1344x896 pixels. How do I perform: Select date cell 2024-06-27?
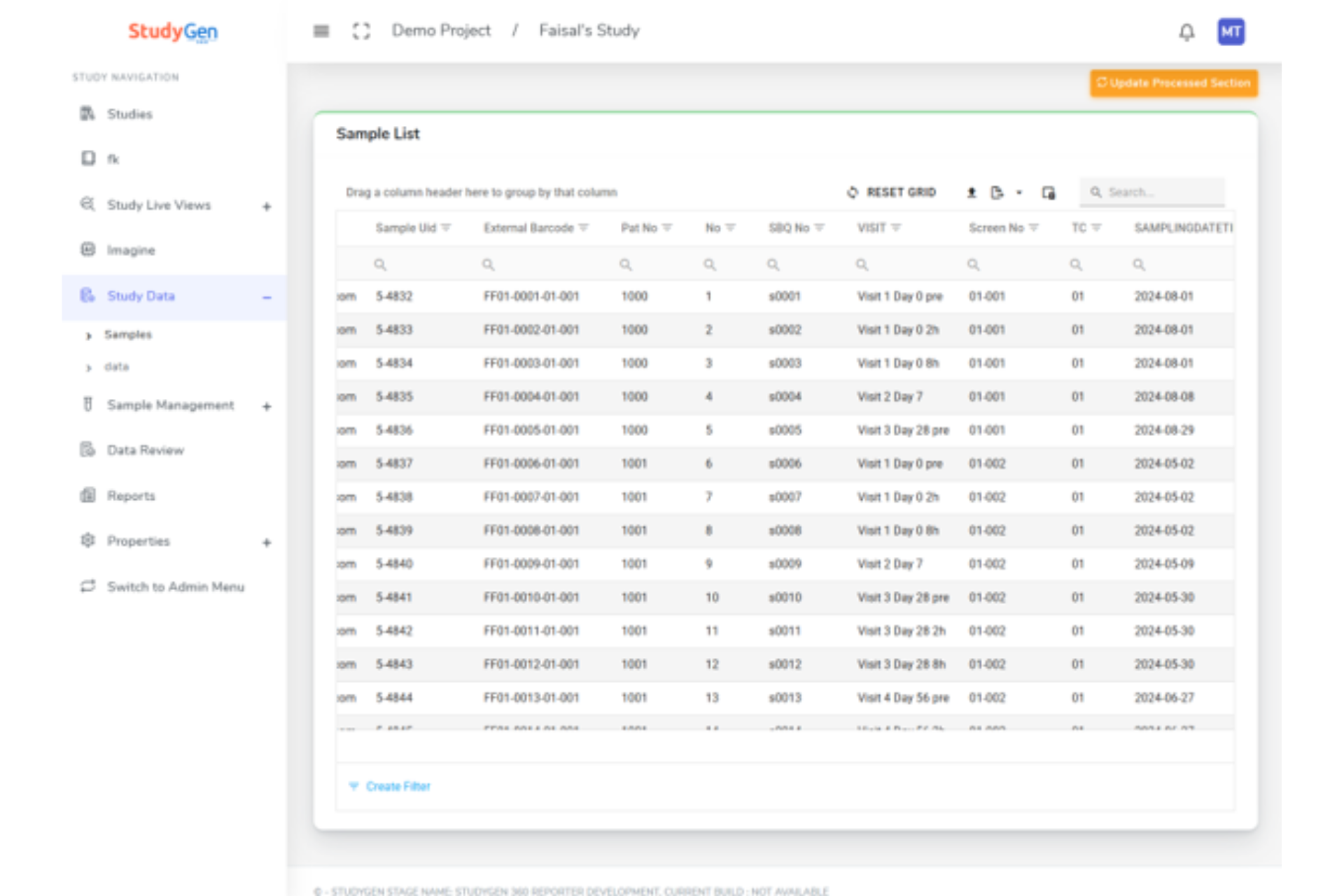pyautogui.click(x=1164, y=698)
